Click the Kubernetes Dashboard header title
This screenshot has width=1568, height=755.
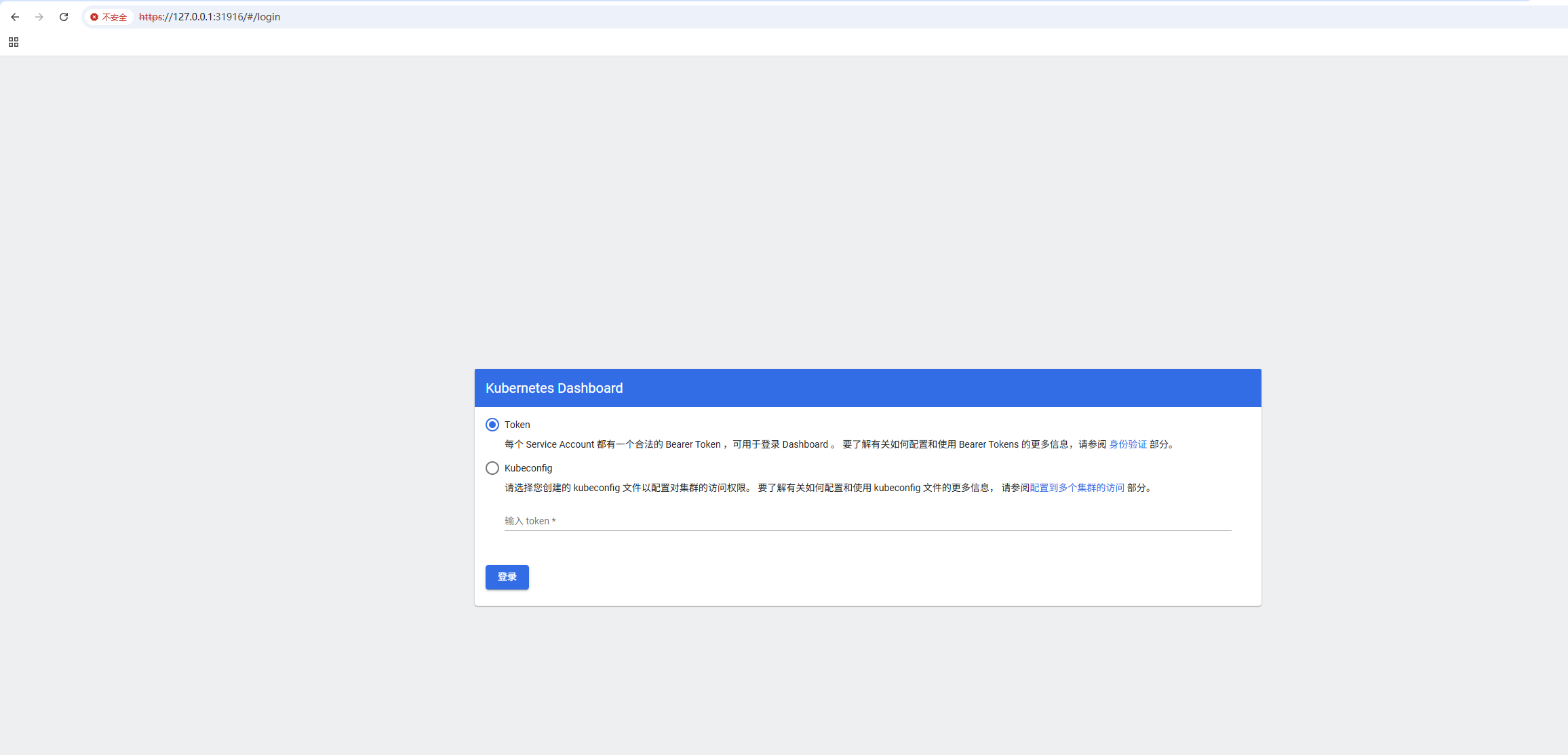pyautogui.click(x=554, y=388)
